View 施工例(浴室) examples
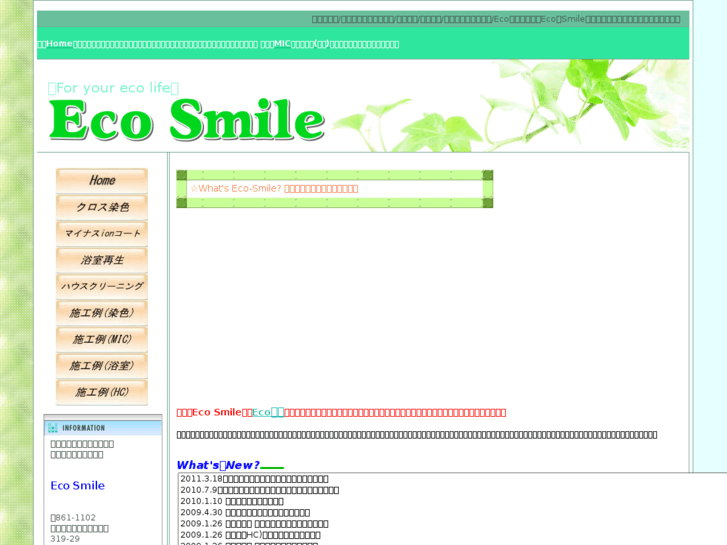This screenshot has width=727, height=545. [x=102, y=365]
